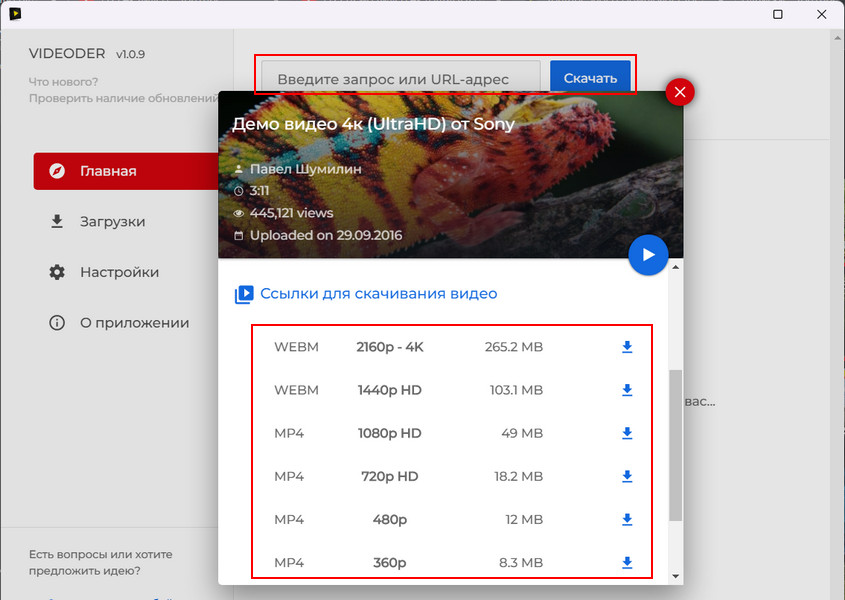Click the 49 MB file size

[x=522, y=433]
